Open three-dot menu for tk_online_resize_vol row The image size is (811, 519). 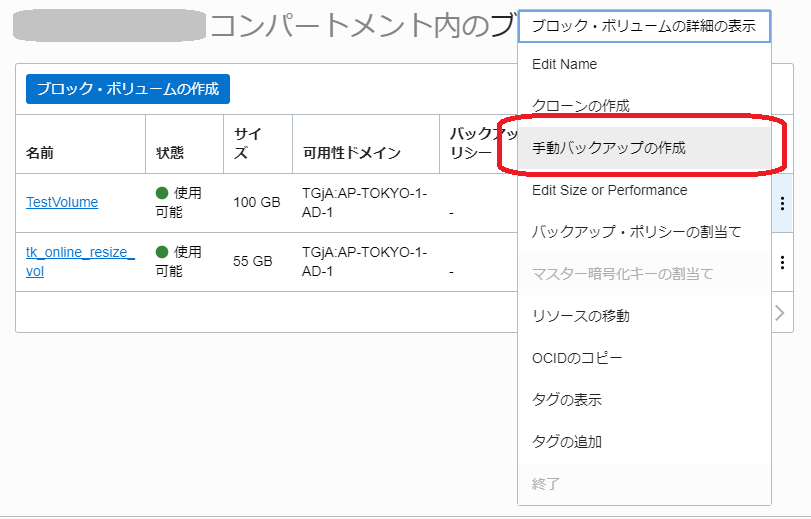pos(782,263)
